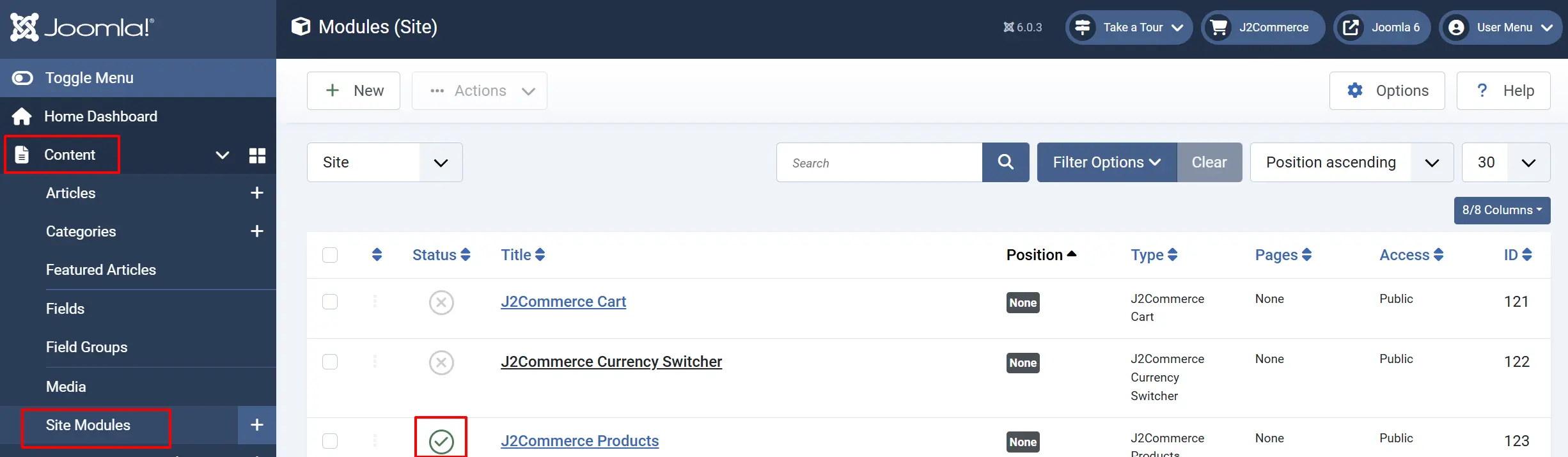1568x457 pixels.
Task: Open the list limit 30 dropdown
Action: point(1506,162)
